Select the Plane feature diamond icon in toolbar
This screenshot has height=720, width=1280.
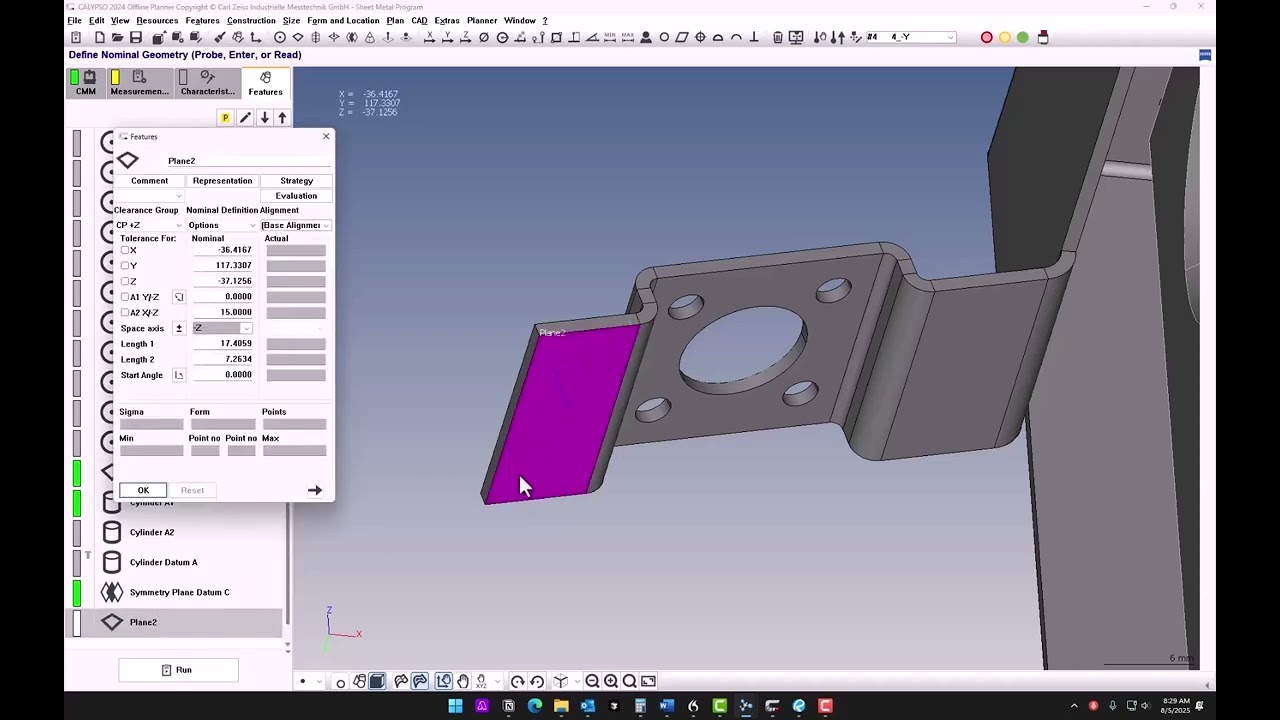tap(297, 38)
